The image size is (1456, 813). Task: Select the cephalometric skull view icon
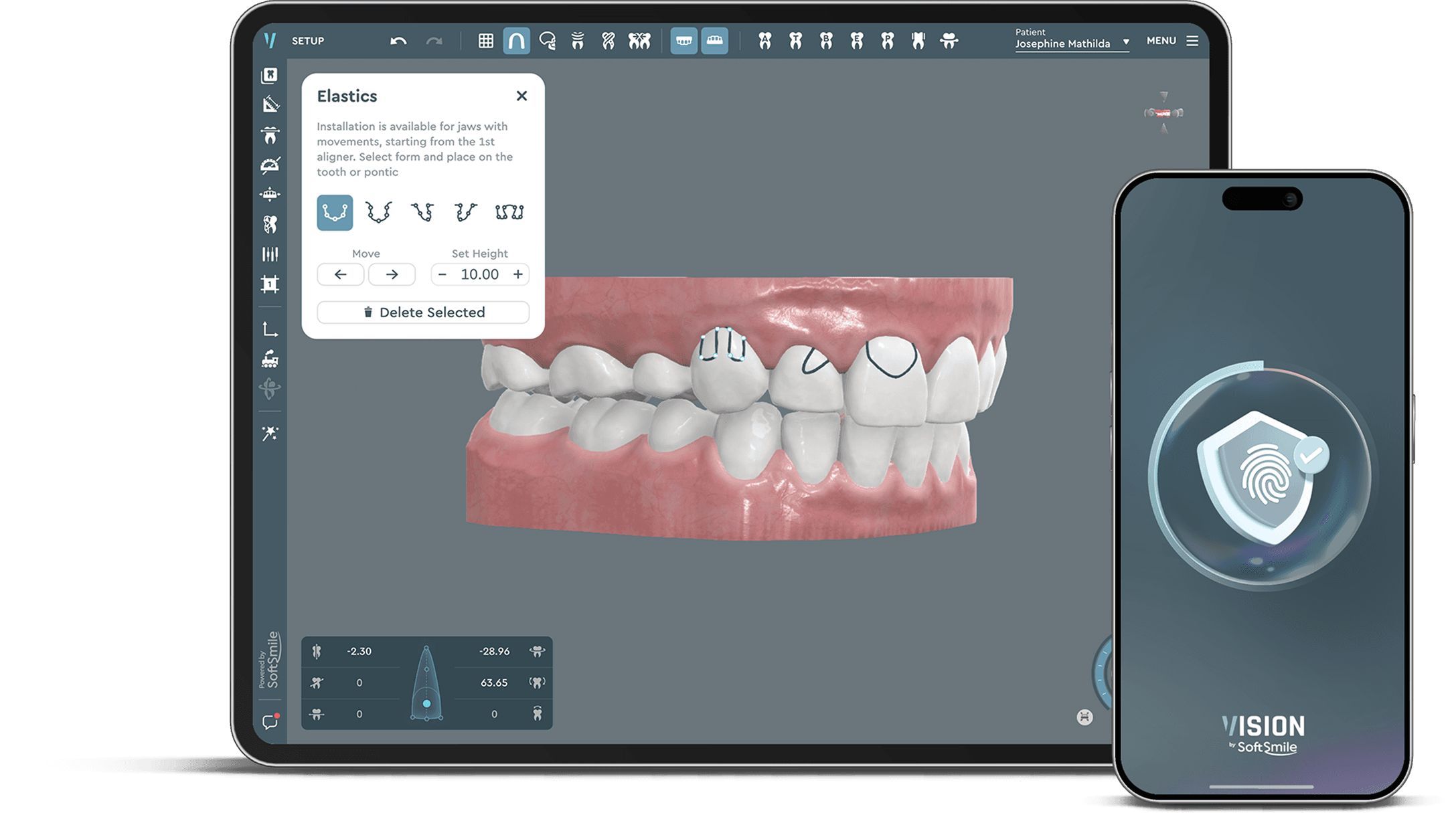(x=548, y=41)
